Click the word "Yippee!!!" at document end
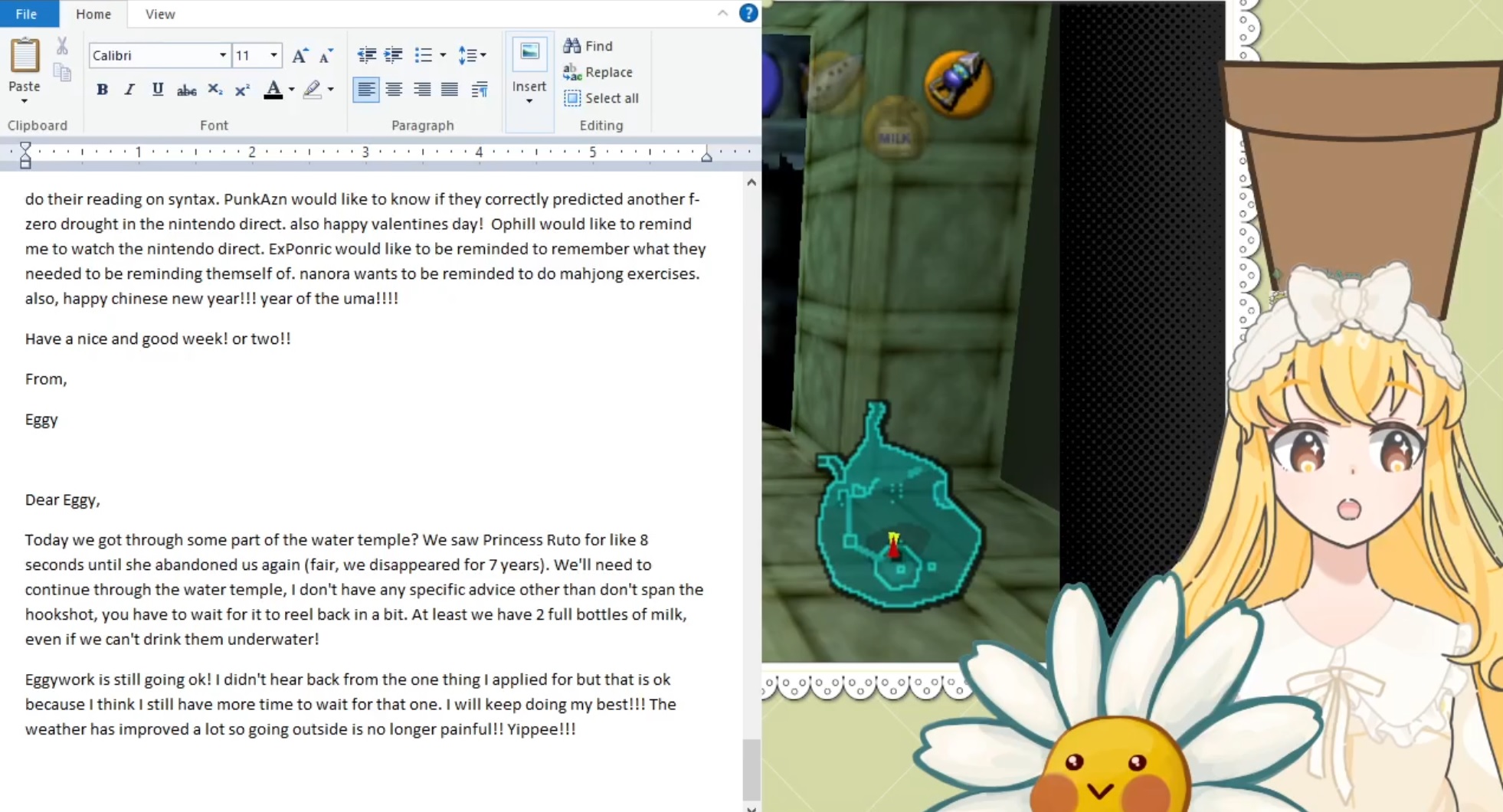This screenshot has height=812, width=1503. coord(542,729)
